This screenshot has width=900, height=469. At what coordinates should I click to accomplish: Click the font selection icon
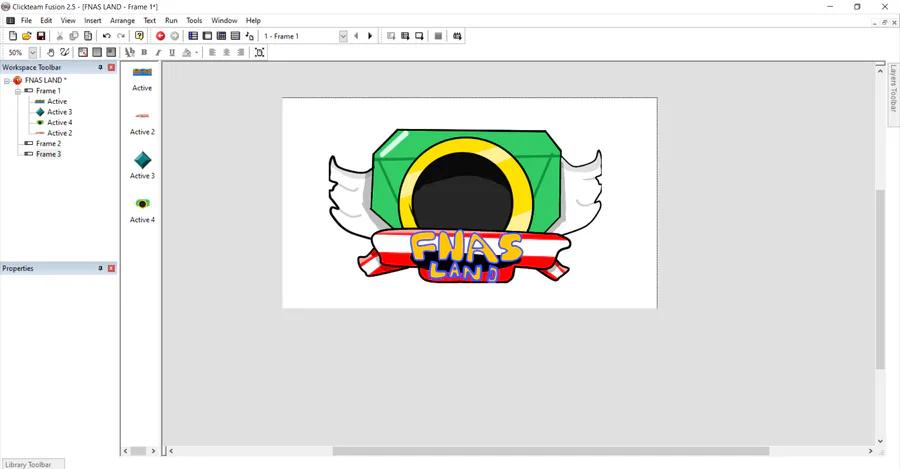coord(130,52)
